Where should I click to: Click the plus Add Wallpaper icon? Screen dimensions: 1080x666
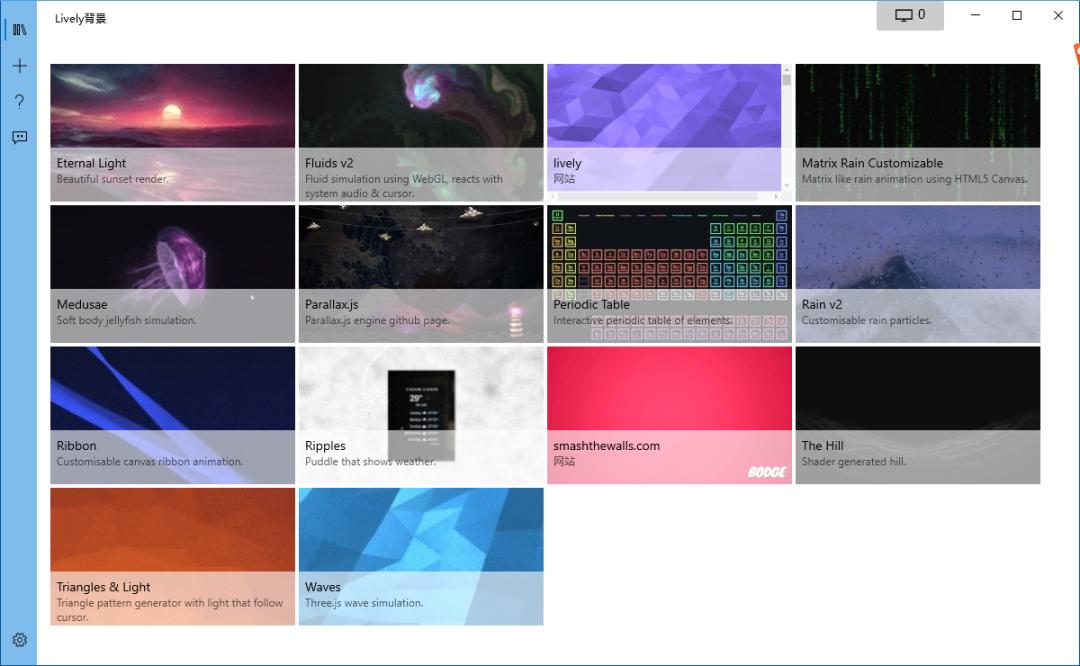coord(19,66)
